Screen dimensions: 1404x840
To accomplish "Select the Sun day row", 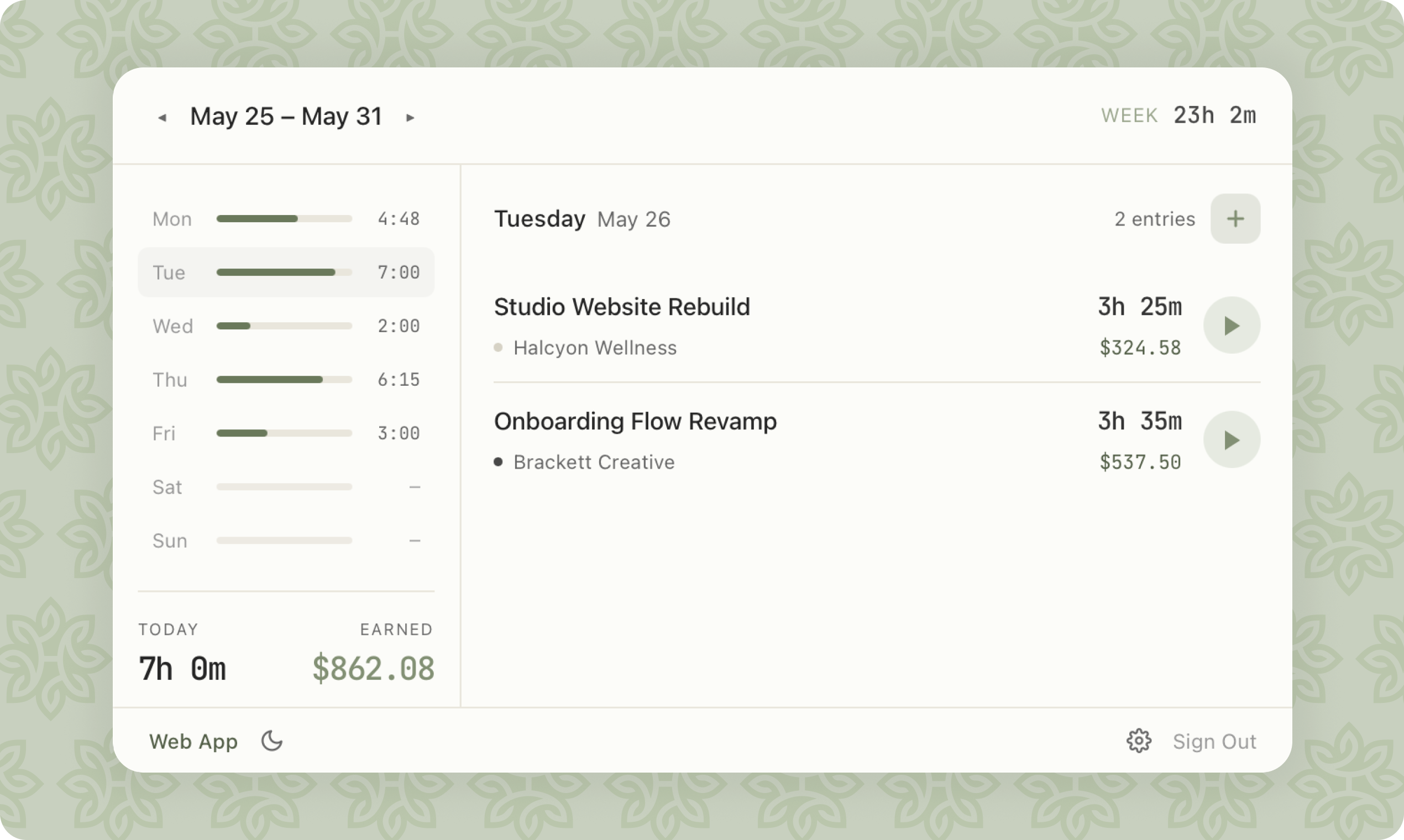I will pyautogui.click(x=286, y=540).
